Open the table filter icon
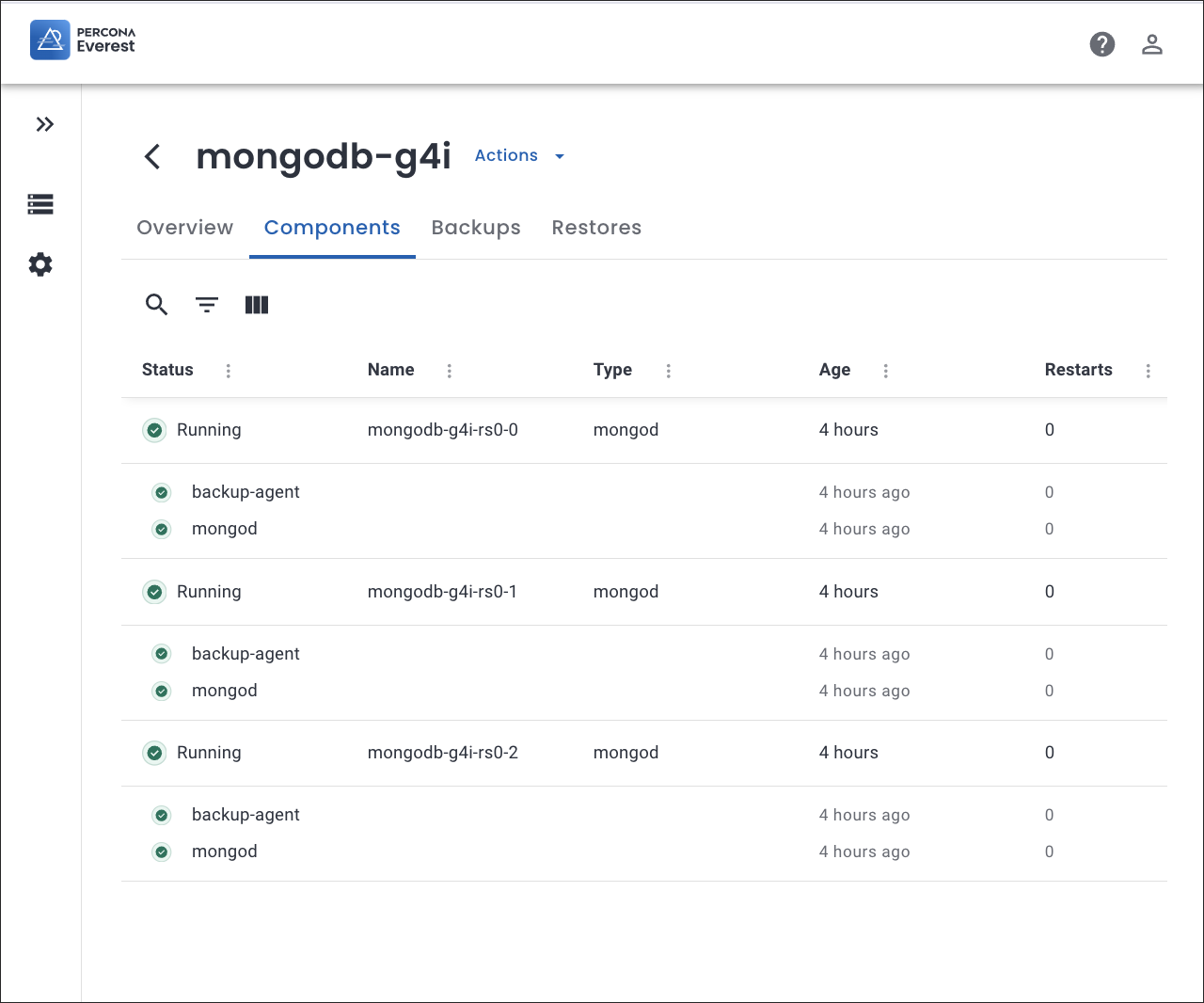Image resolution: width=1204 pixels, height=1003 pixels. (207, 305)
